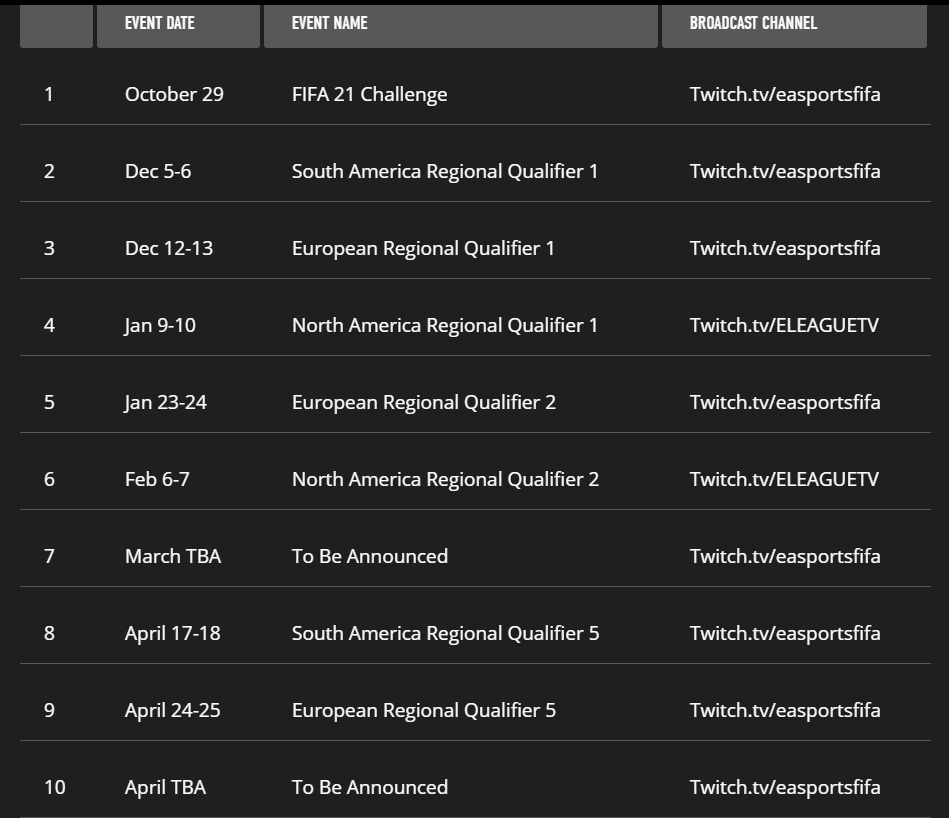Click the Broadcast Channel column header
Image resolution: width=949 pixels, height=818 pixels.
(x=794, y=25)
